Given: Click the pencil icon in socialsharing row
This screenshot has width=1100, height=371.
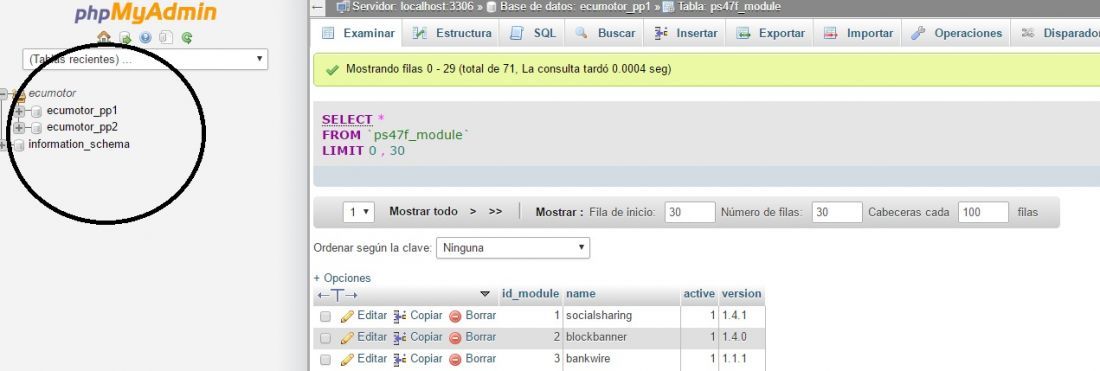Looking at the screenshot, I should click(347, 316).
